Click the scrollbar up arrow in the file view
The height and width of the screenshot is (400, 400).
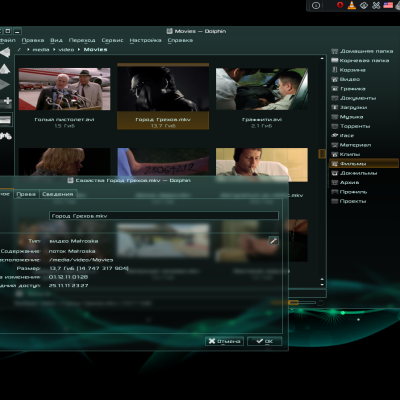pos(322,59)
